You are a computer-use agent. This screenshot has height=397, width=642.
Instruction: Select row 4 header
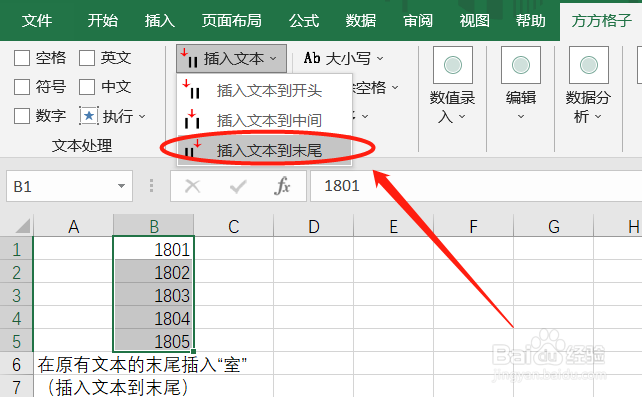(x=16, y=317)
